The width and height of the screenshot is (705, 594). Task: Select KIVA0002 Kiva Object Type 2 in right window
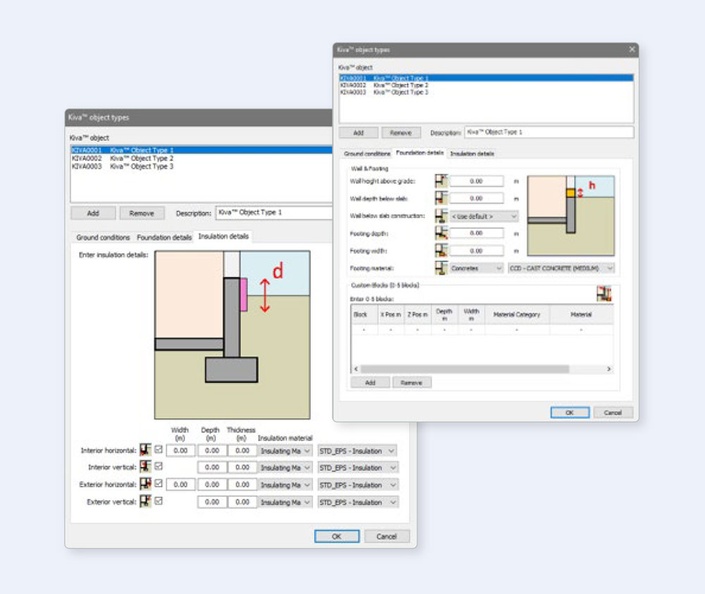(x=486, y=85)
